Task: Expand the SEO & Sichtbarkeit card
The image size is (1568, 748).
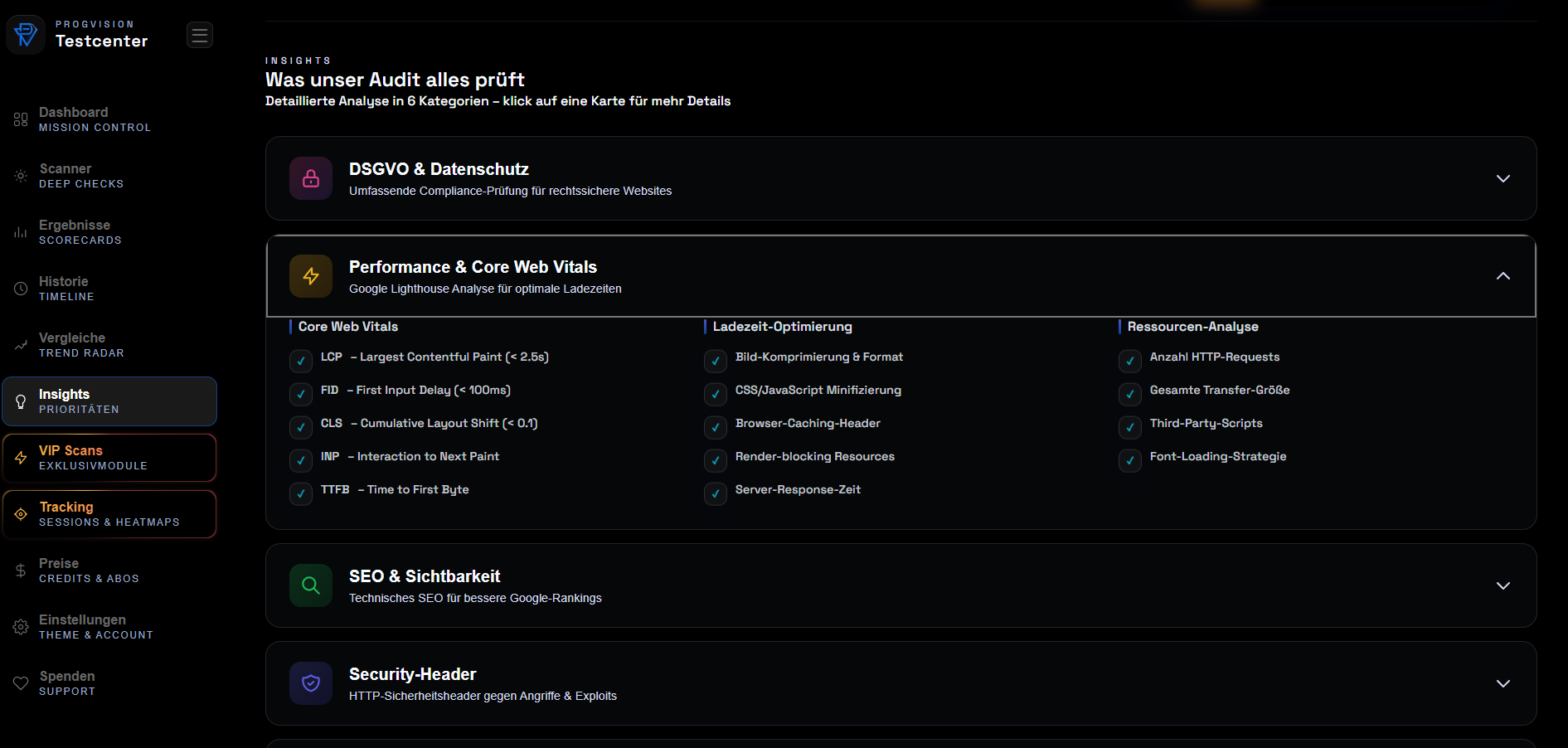Action: pyautogui.click(x=1503, y=585)
